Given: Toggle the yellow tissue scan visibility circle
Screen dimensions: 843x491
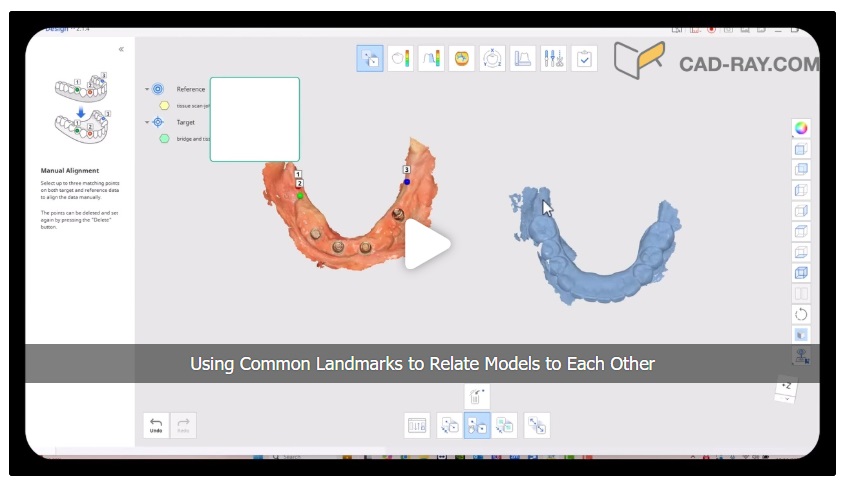Looking at the screenshot, I should pyautogui.click(x=164, y=105).
